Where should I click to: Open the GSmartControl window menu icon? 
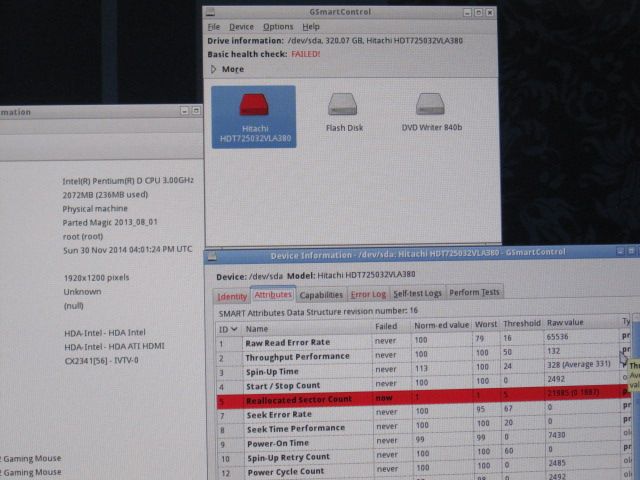[x=210, y=12]
